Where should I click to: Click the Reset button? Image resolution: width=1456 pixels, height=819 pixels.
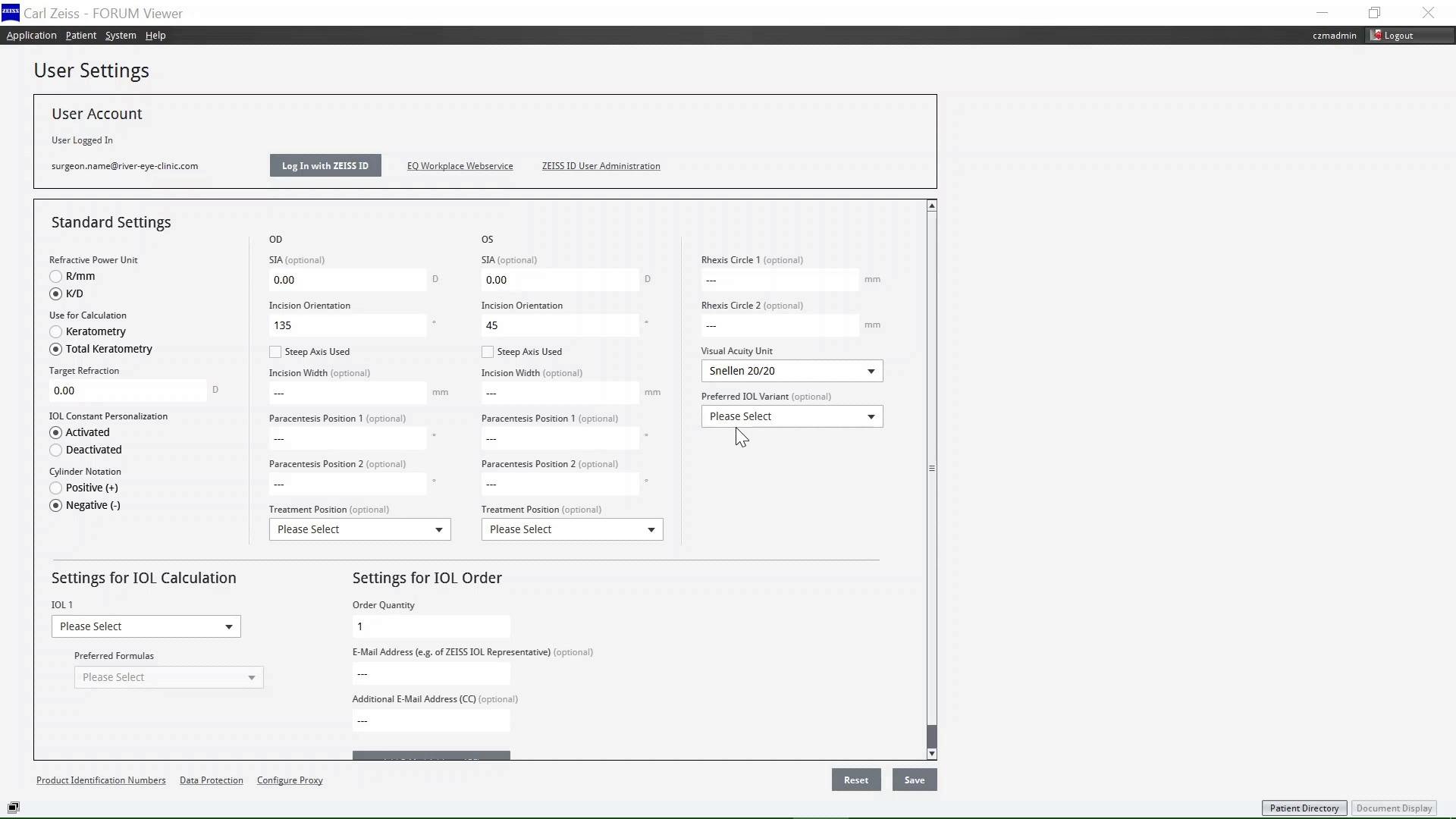coord(856,780)
